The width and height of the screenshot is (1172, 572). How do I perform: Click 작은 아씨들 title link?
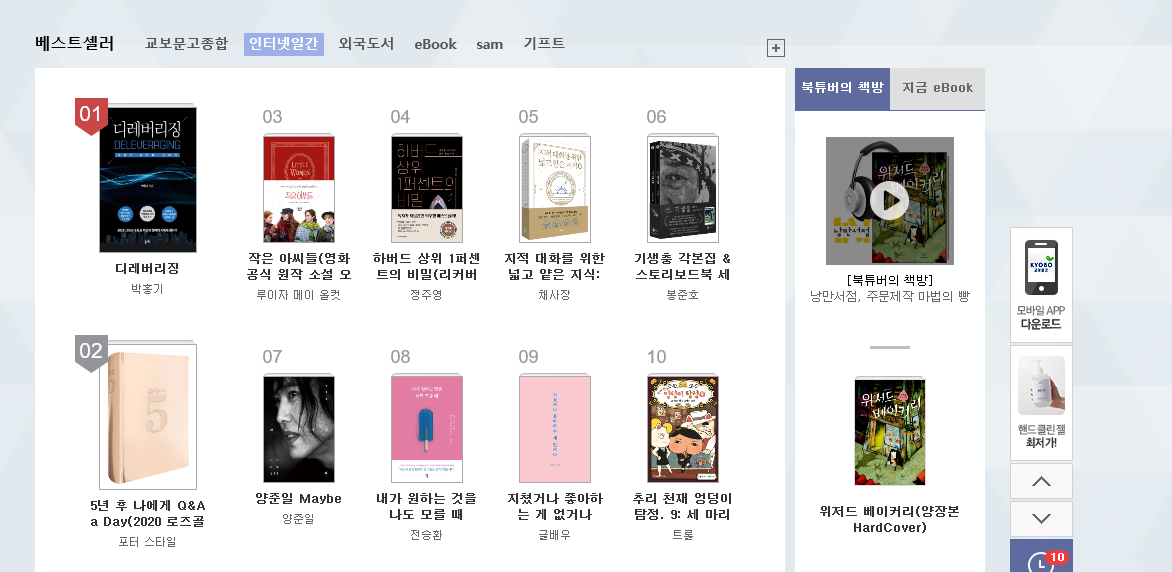[x=298, y=266]
